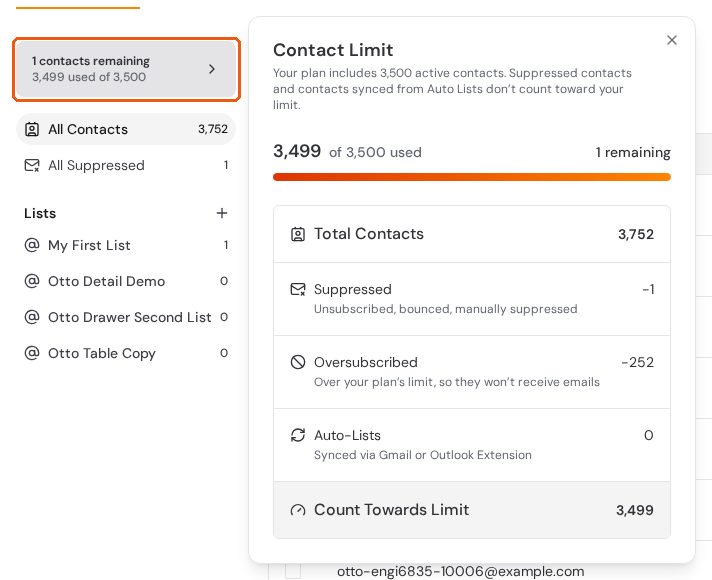This screenshot has width=712, height=580.
Task: Click the at-sign icon beside Otto Drawer Second List
Action: [32, 317]
